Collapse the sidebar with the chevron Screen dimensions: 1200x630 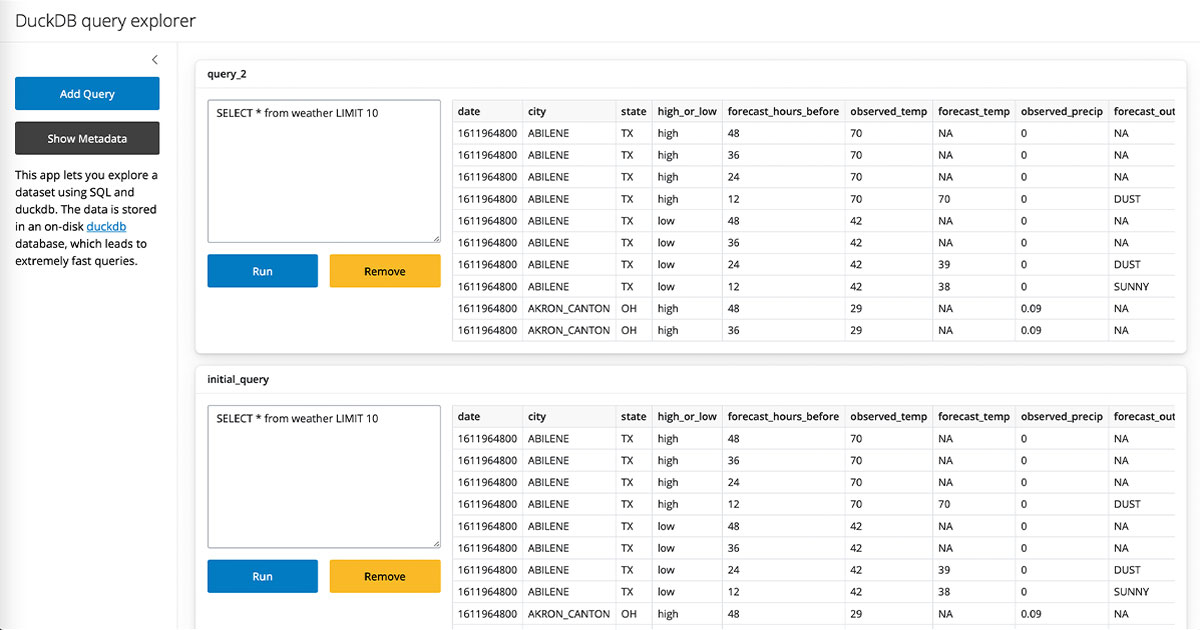154,60
